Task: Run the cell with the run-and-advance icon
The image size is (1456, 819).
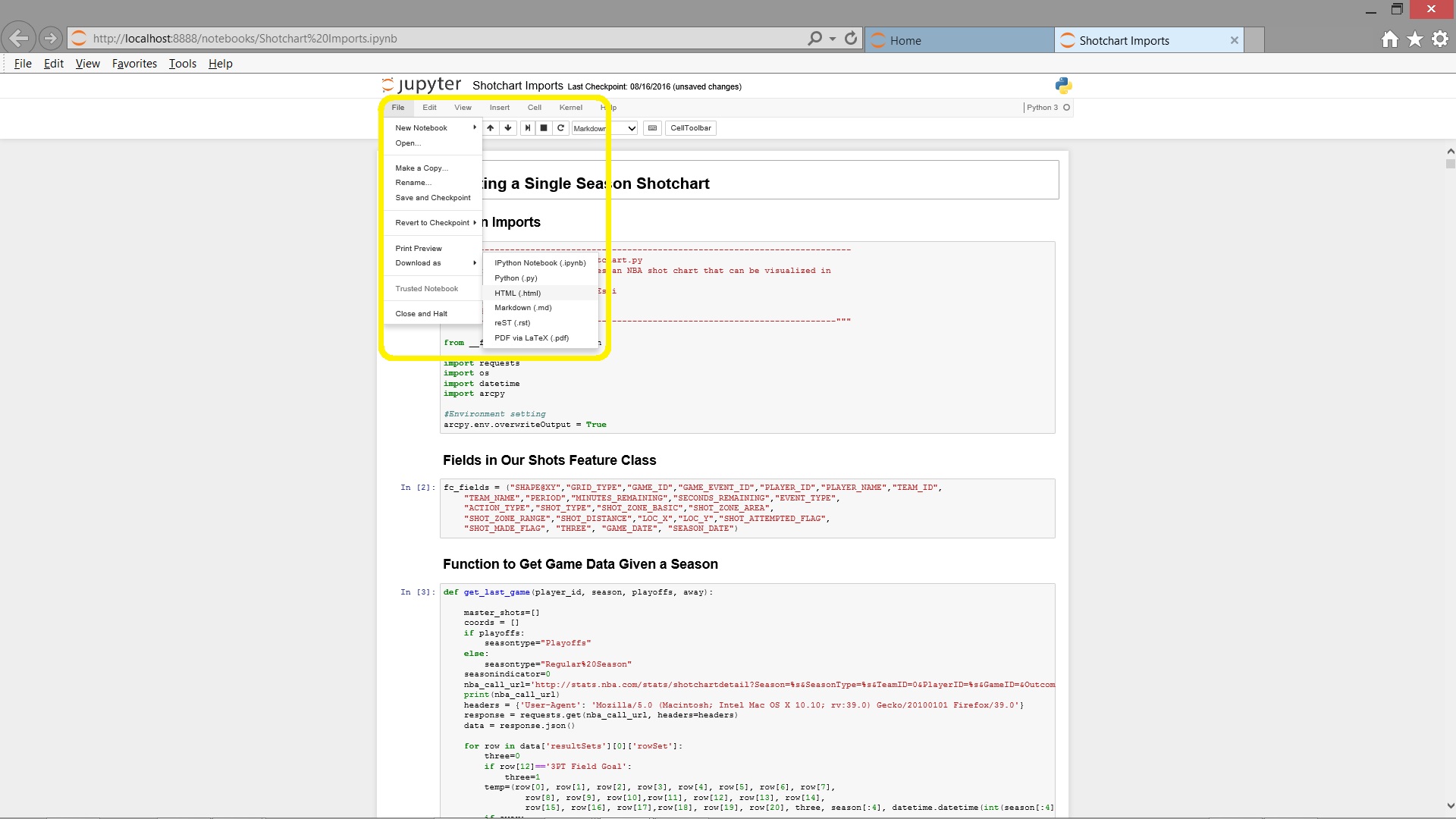Action: tap(527, 128)
